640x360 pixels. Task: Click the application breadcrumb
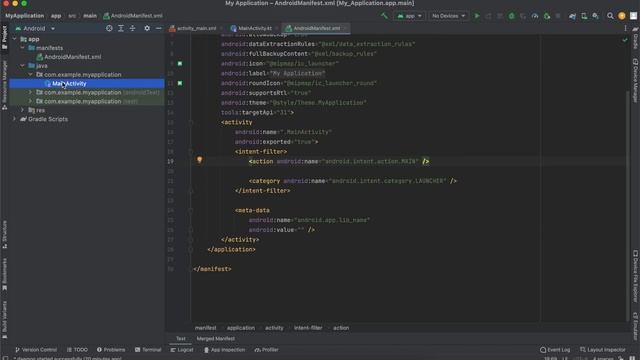click(x=240, y=328)
